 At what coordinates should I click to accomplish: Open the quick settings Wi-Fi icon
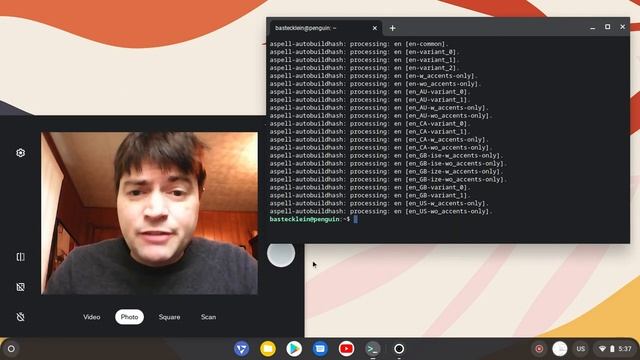[x=602, y=349]
